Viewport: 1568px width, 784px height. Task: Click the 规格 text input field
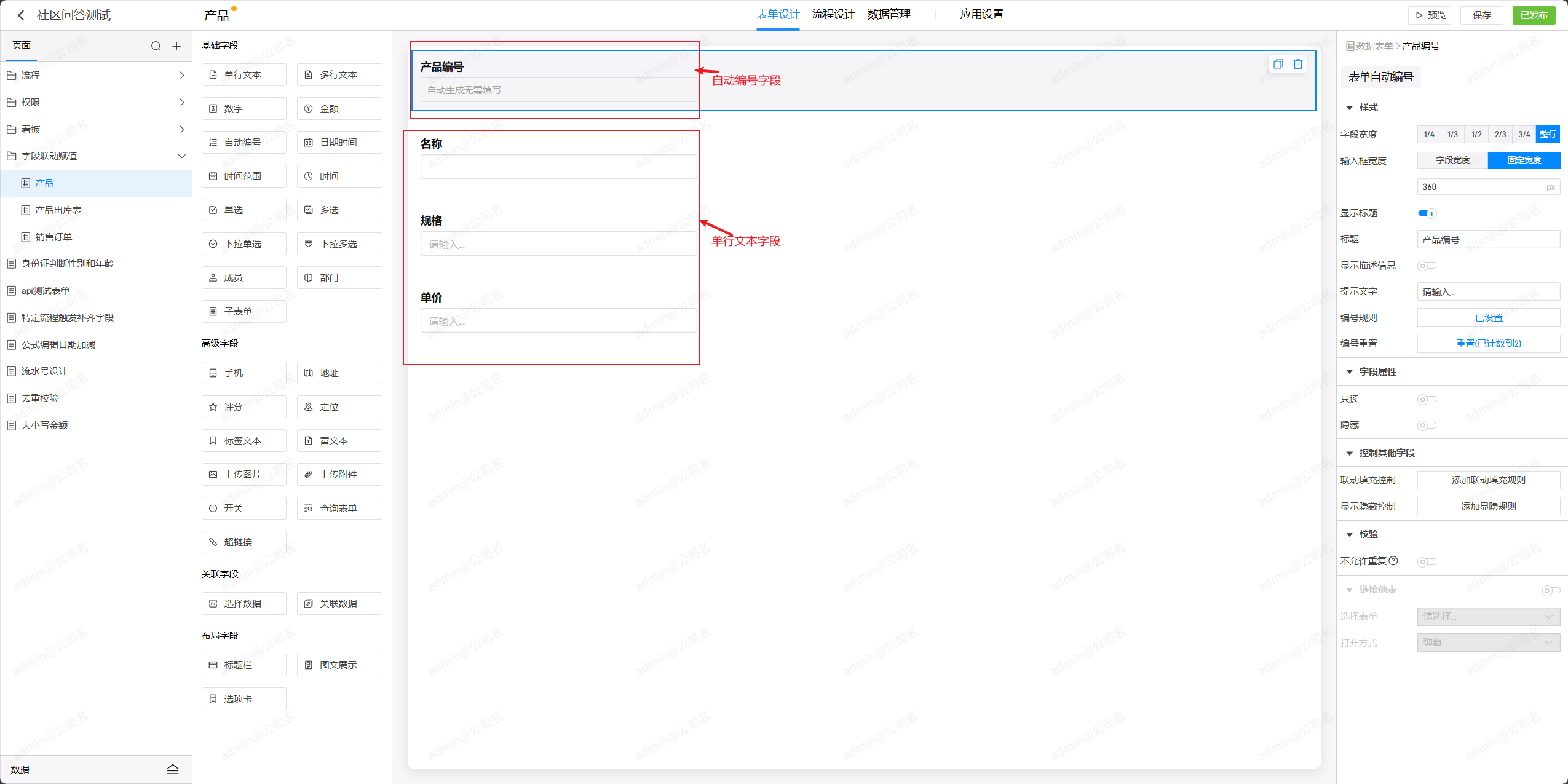click(558, 244)
